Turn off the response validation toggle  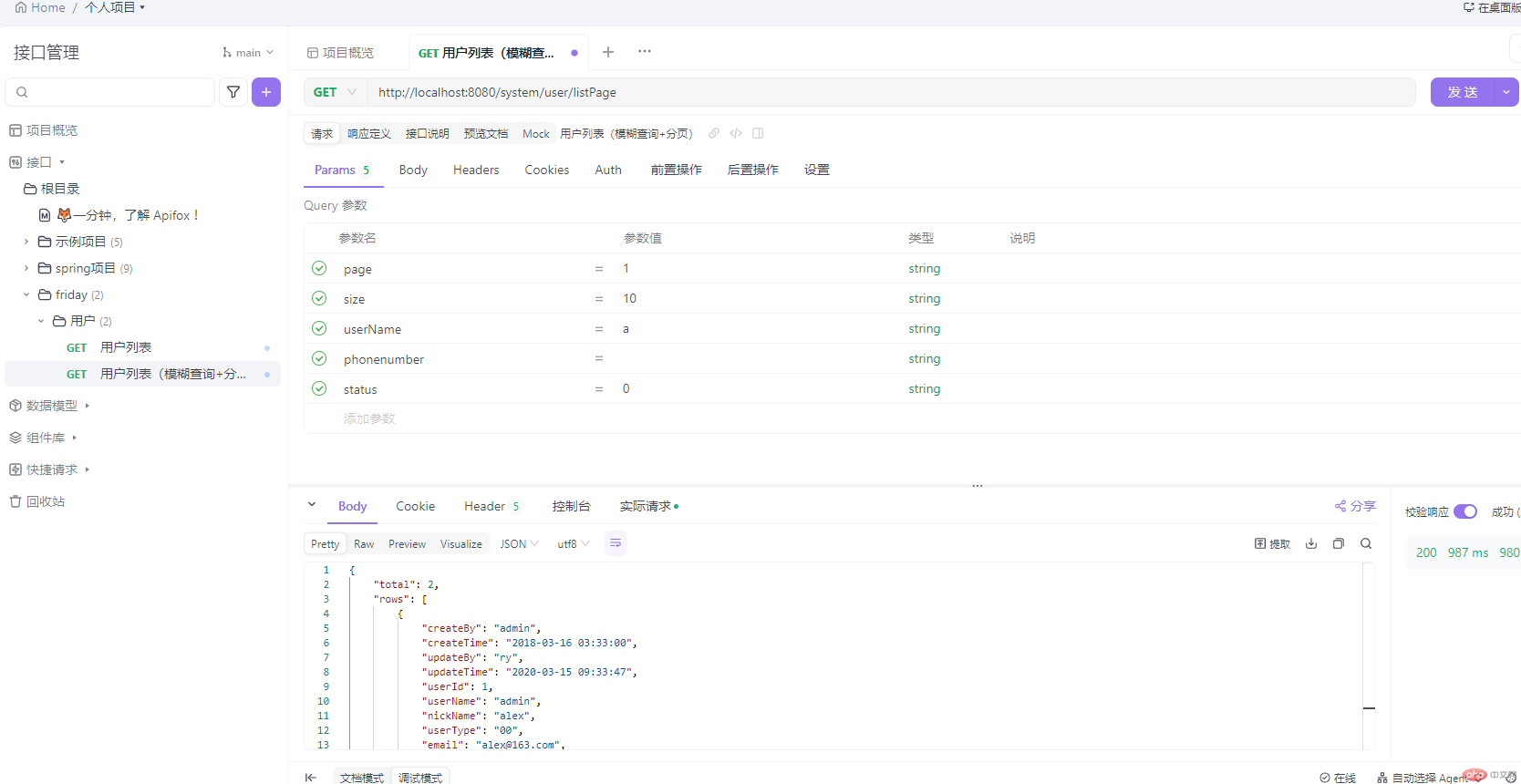[x=1464, y=511]
